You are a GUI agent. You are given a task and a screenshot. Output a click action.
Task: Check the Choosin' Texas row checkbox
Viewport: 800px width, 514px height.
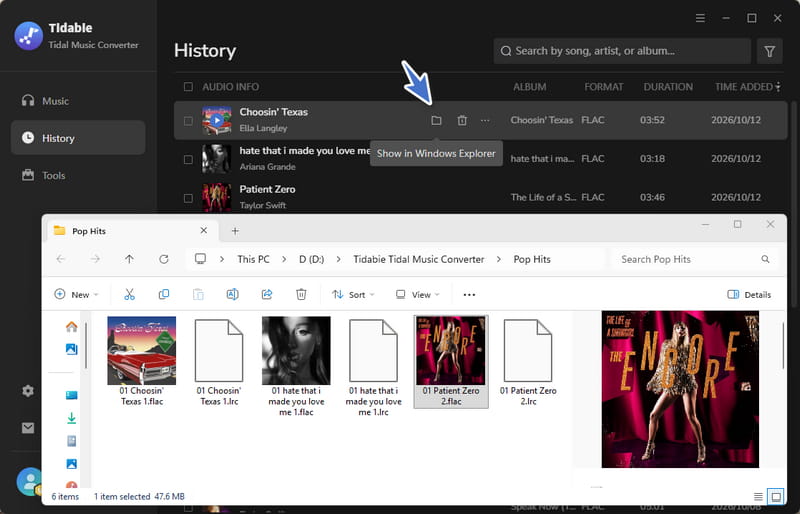(188, 121)
